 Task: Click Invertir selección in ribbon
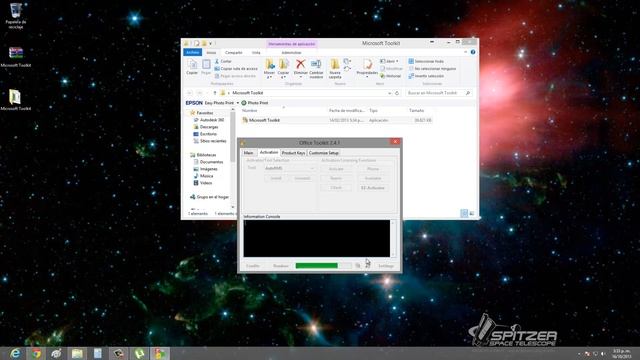[x=426, y=76]
